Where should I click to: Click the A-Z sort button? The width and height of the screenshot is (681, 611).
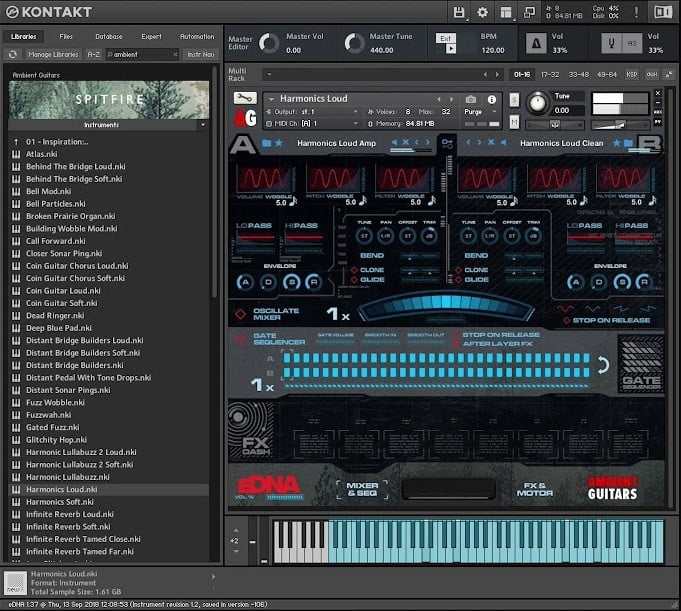click(93, 54)
